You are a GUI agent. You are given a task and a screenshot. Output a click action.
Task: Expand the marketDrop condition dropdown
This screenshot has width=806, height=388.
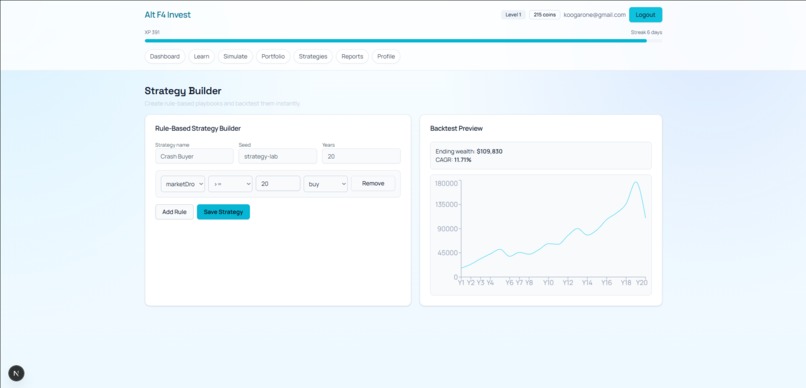(183, 183)
